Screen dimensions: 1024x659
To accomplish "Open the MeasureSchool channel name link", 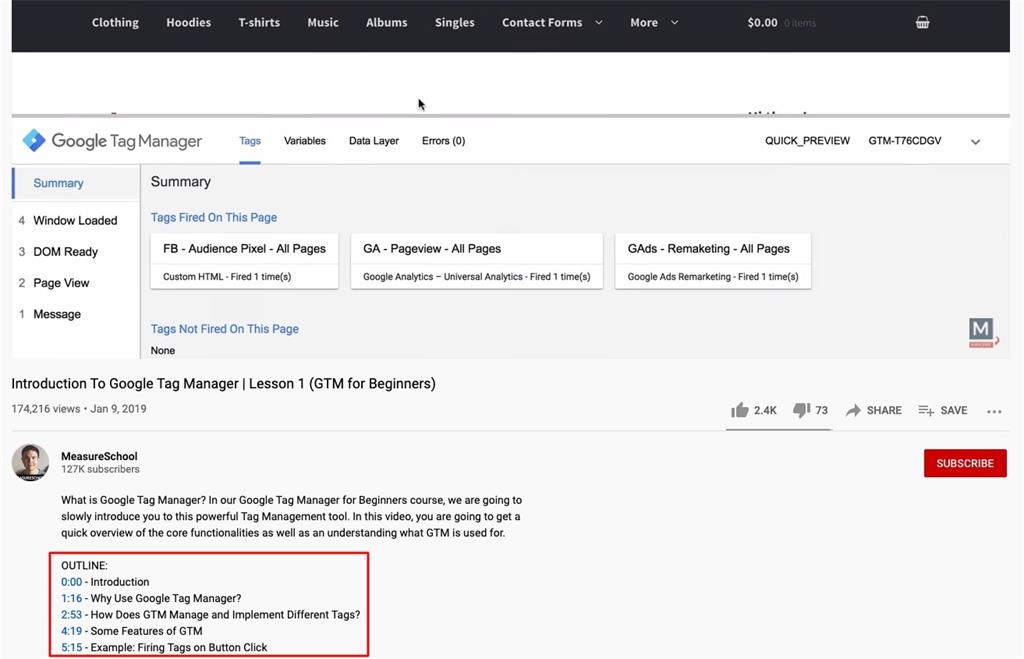I will (99, 456).
